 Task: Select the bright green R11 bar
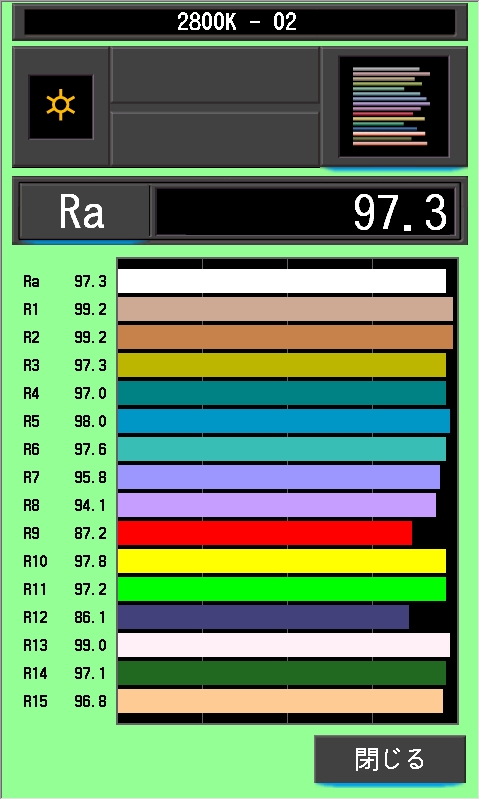[x=282, y=589]
